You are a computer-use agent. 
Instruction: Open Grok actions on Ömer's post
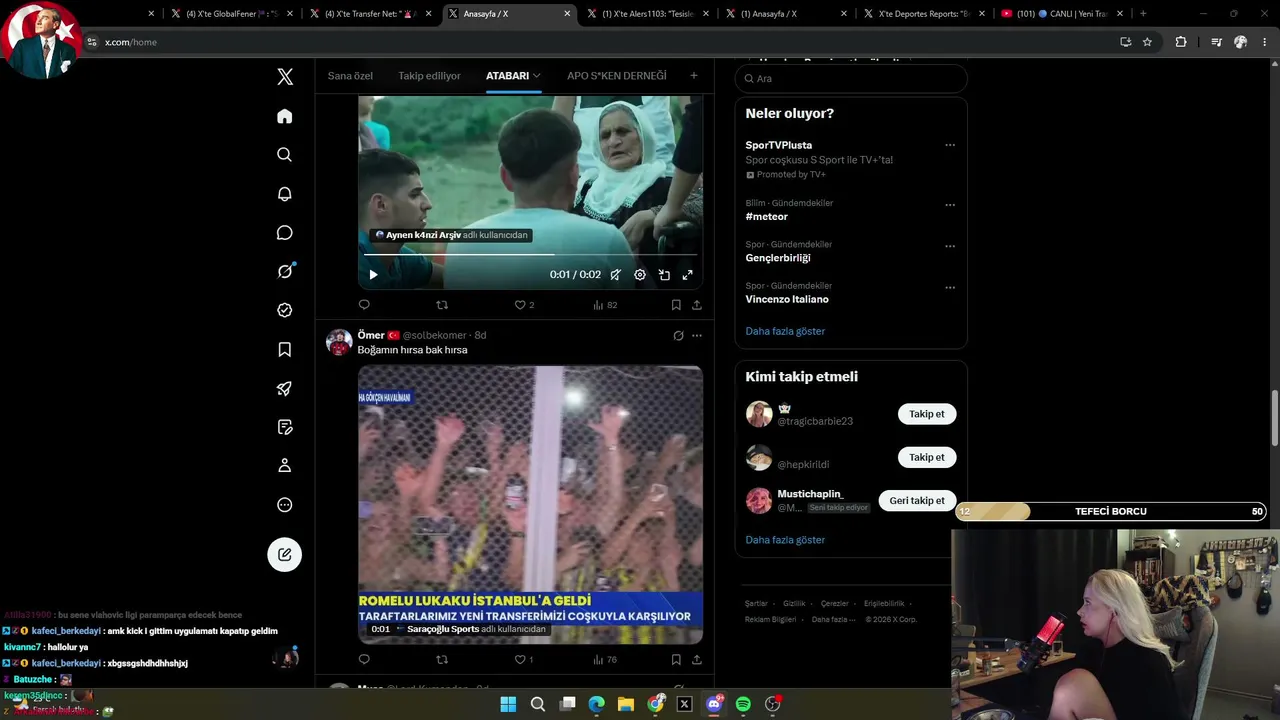(x=678, y=335)
